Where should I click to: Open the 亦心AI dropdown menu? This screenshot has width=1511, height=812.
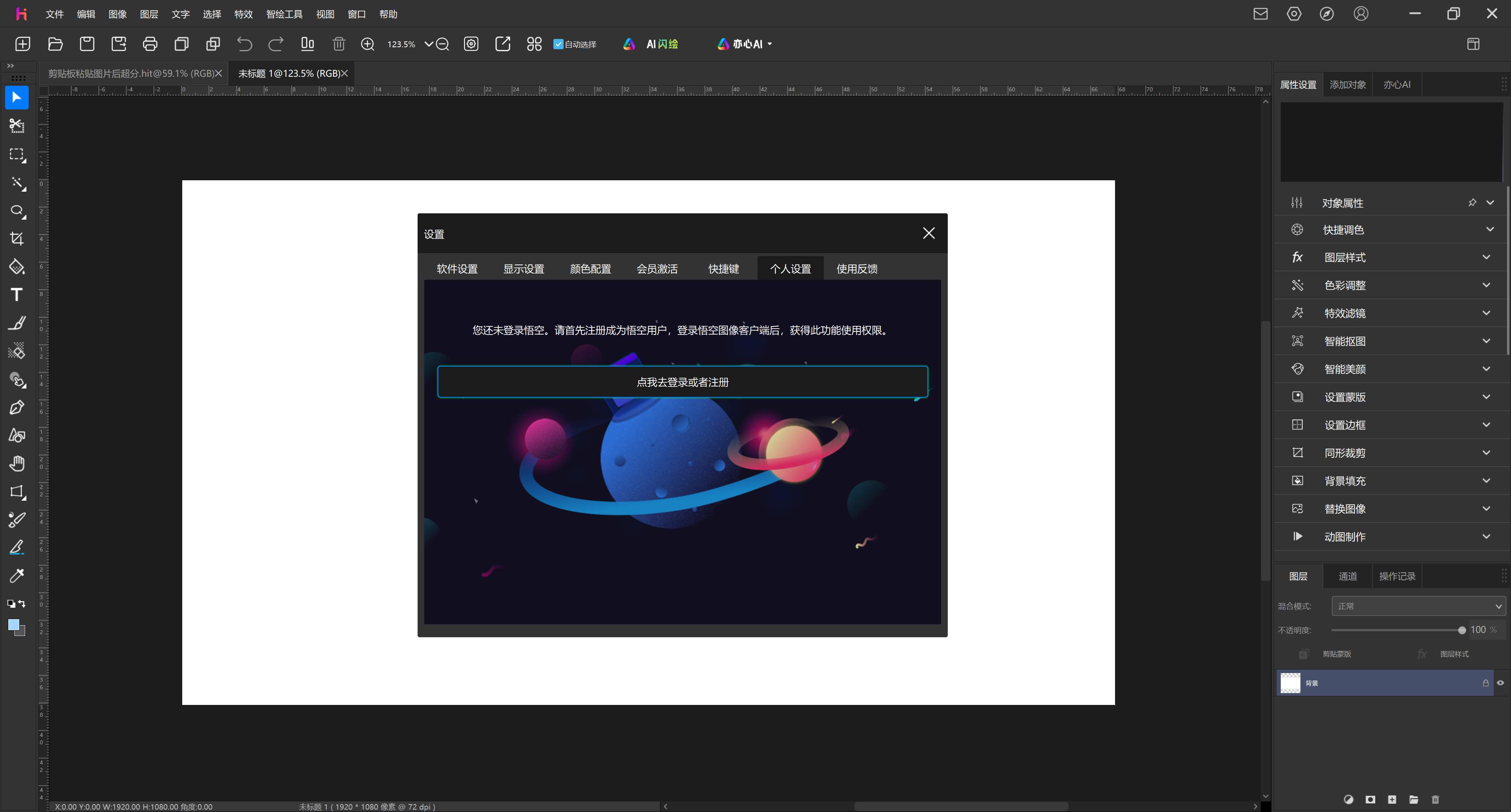pyautogui.click(x=744, y=44)
